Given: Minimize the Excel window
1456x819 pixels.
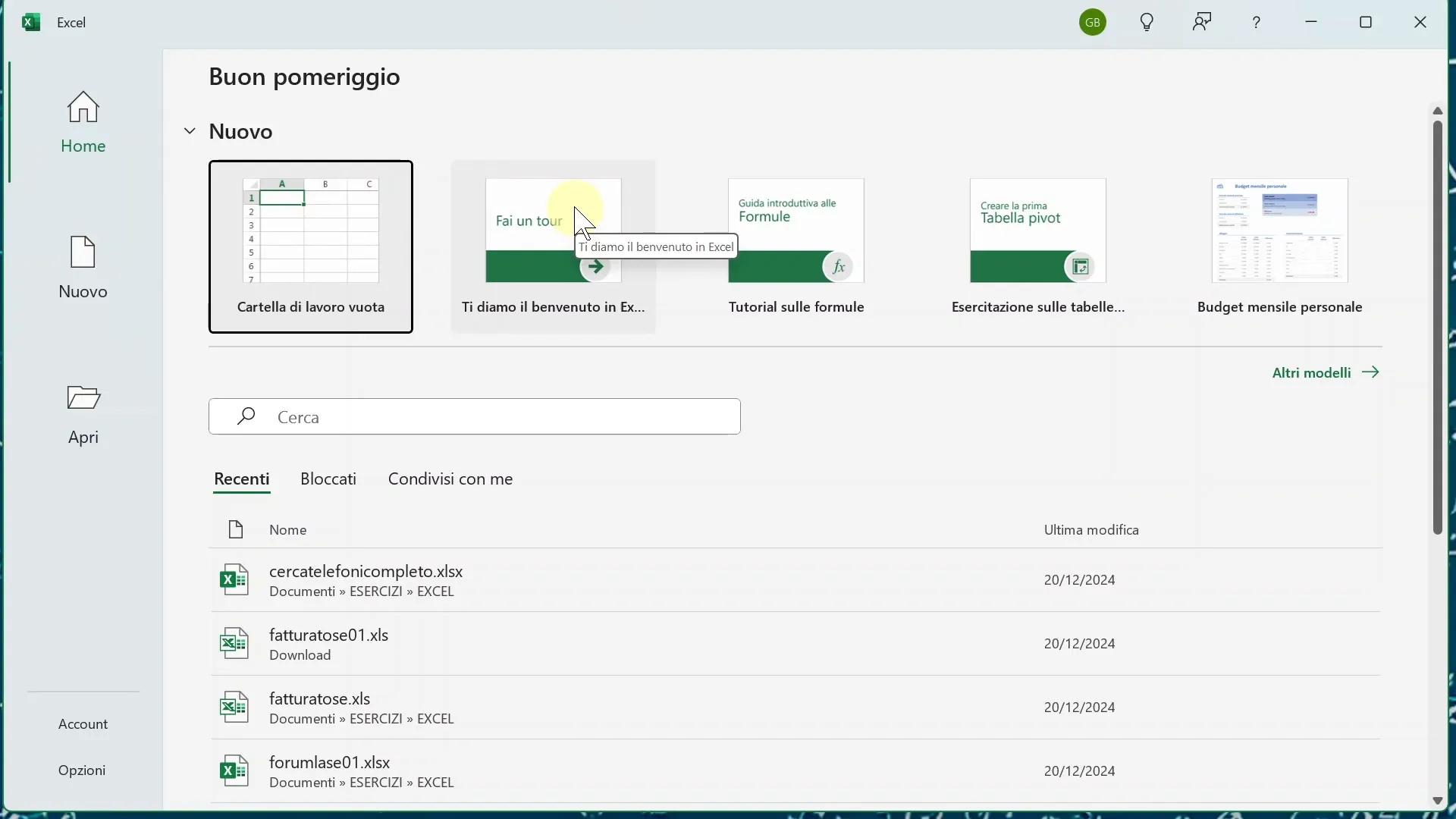Looking at the screenshot, I should tap(1312, 23).
